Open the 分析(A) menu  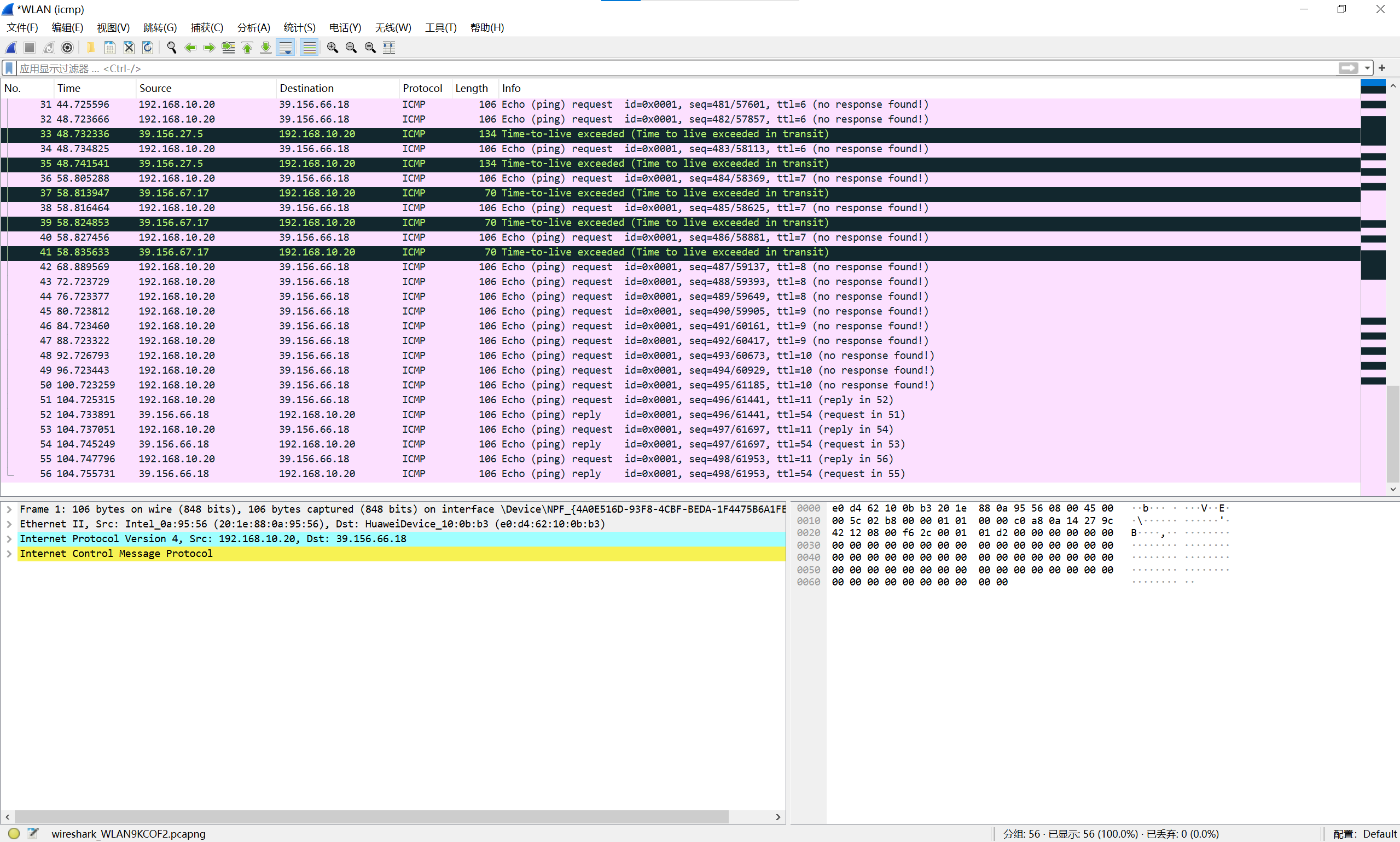(253, 27)
